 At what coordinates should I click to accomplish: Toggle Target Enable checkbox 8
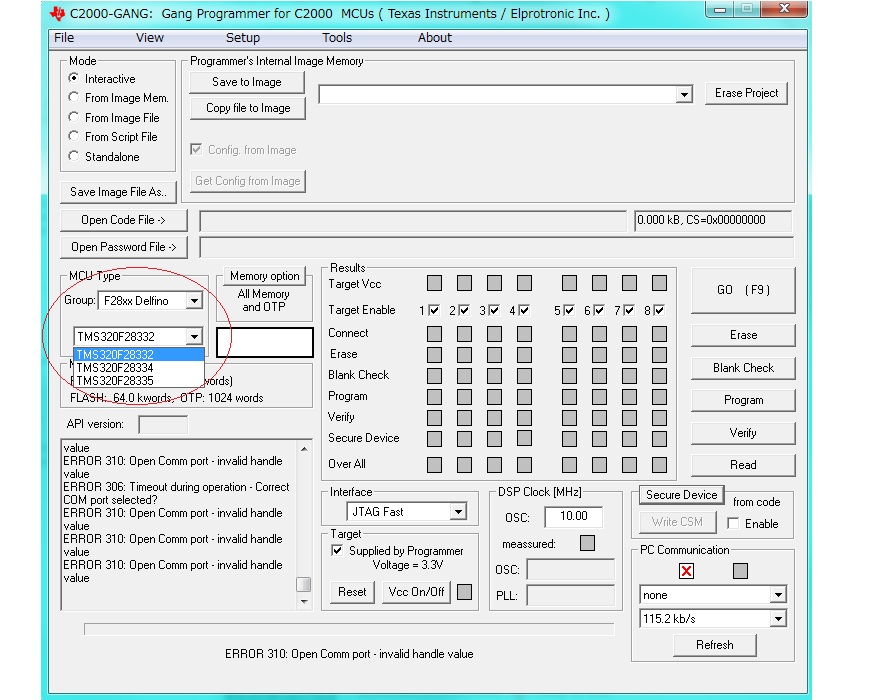pos(659,310)
